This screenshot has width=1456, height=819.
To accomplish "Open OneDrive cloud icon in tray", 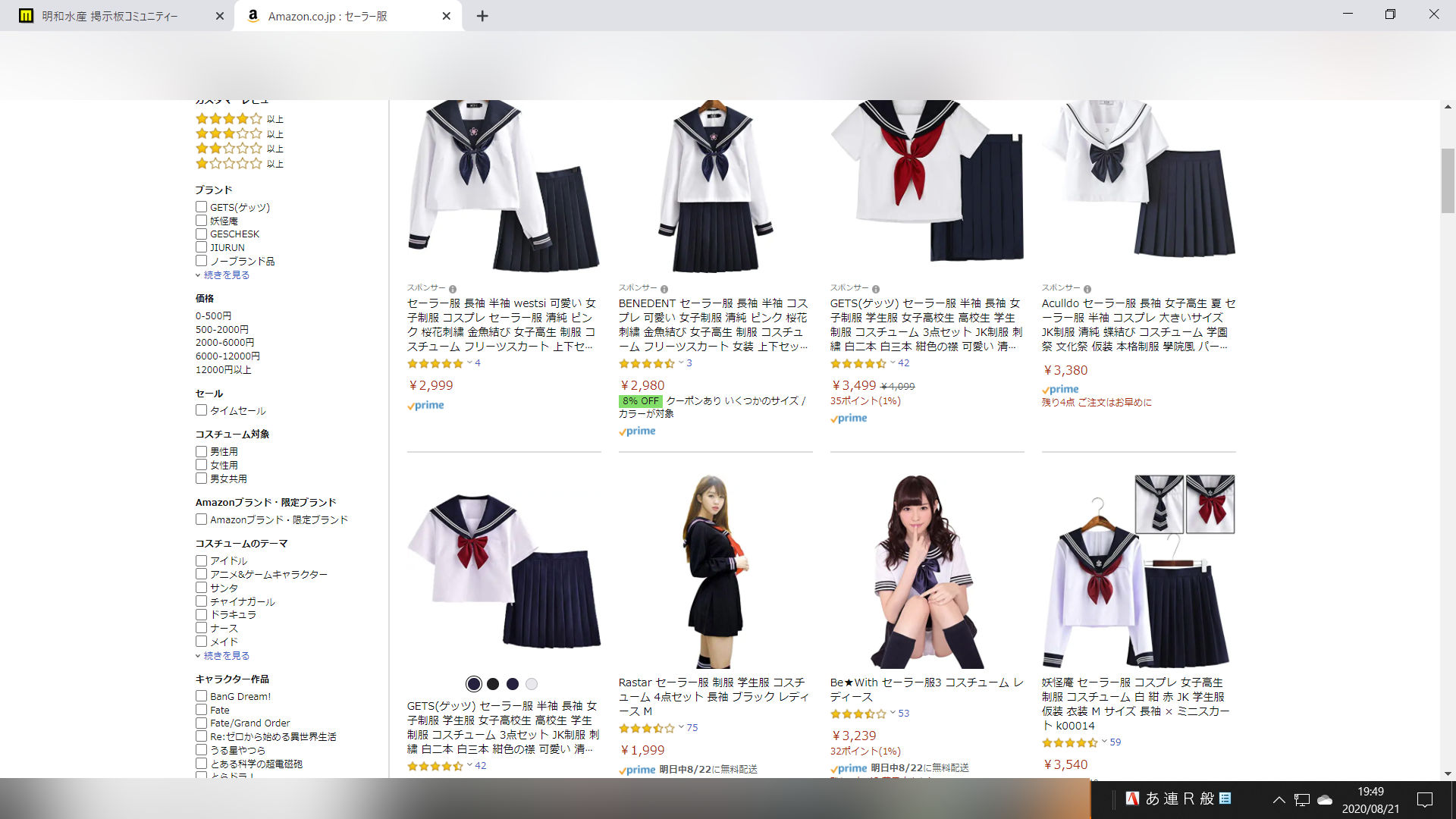I will pyautogui.click(x=1325, y=799).
